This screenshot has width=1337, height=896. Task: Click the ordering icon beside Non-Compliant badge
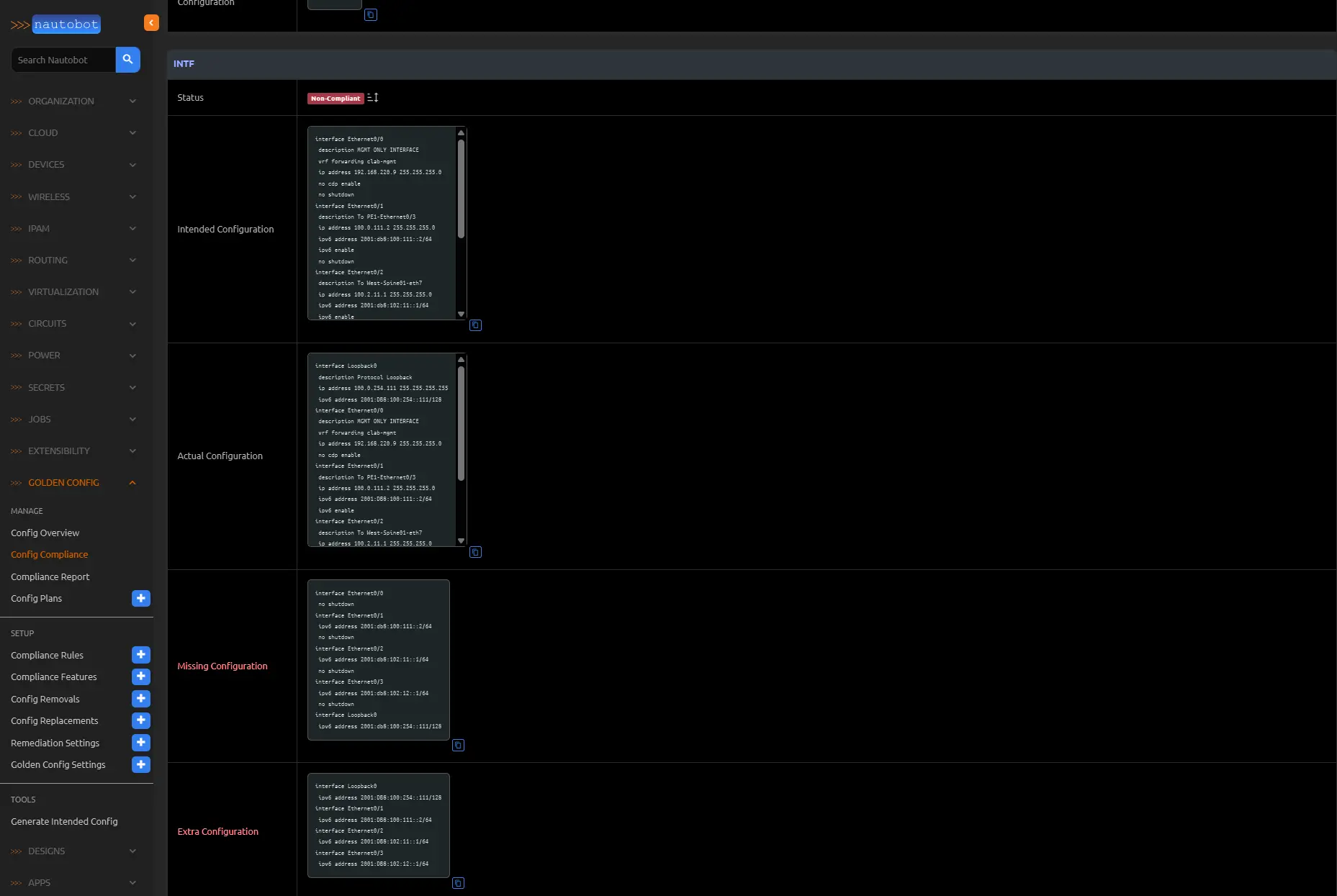tap(373, 98)
